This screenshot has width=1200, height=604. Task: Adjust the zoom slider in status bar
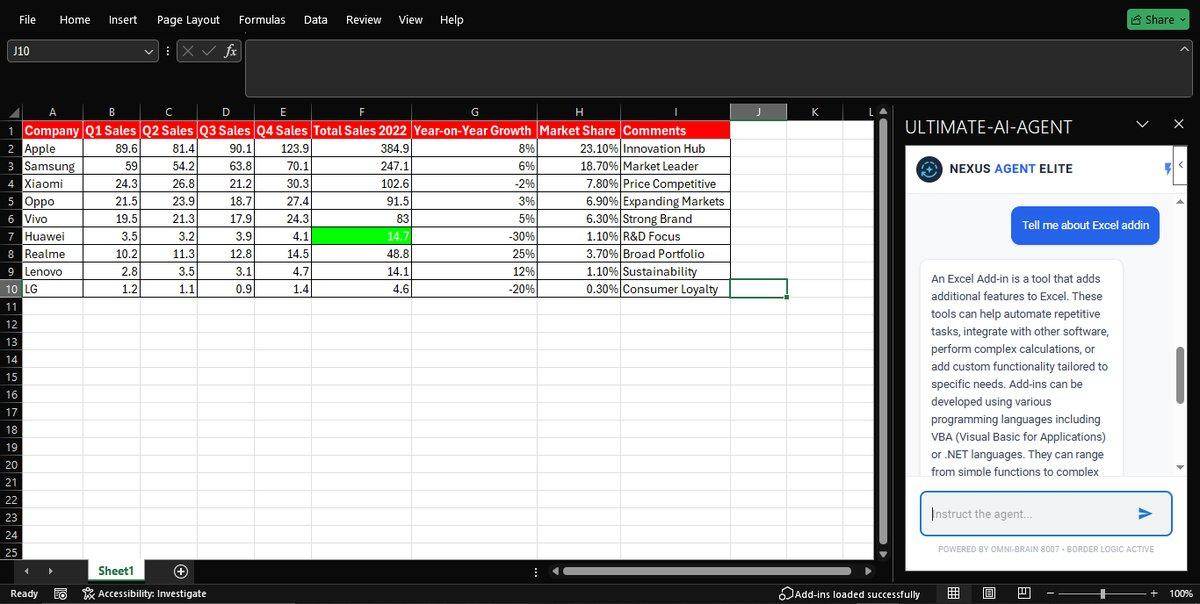click(1103, 594)
